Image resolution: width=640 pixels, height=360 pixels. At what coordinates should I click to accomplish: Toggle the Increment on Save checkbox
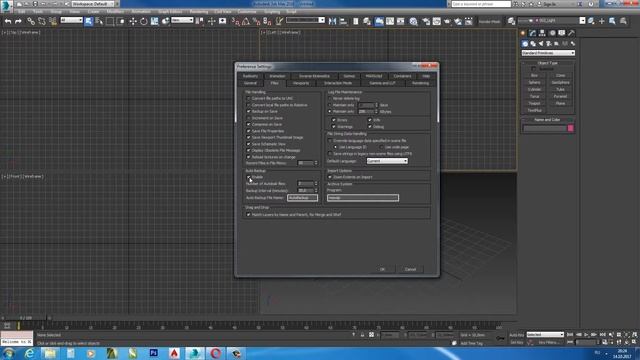[x=248, y=118]
